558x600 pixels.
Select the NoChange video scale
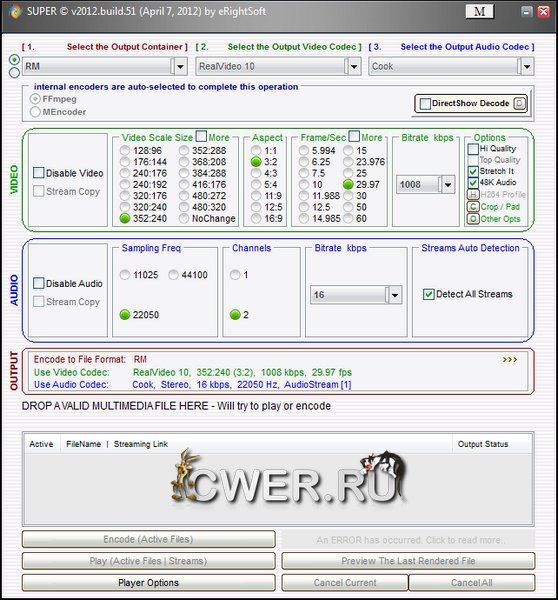point(184,218)
